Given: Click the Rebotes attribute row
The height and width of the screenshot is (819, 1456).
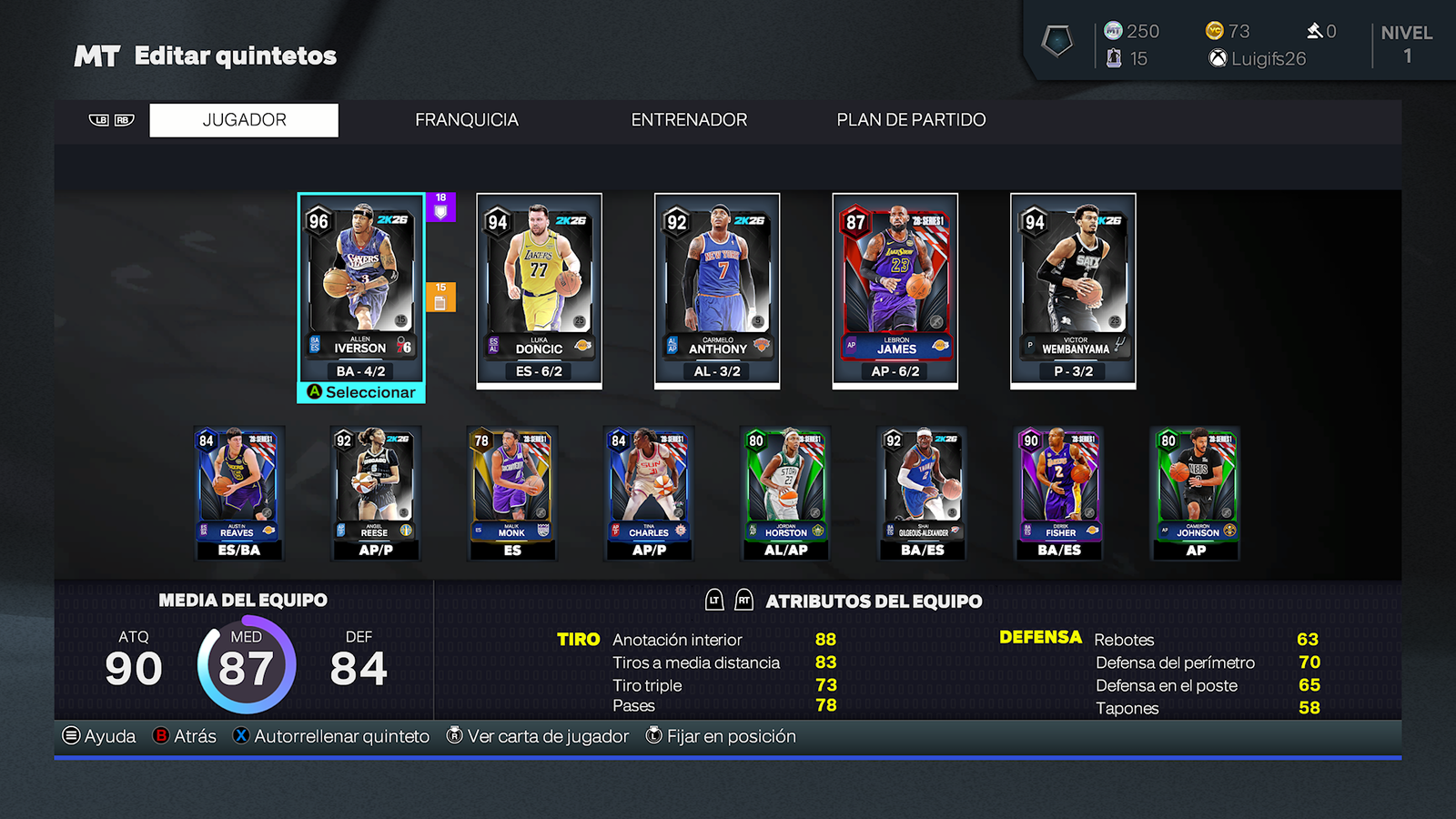Looking at the screenshot, I should pos(1207,640).
